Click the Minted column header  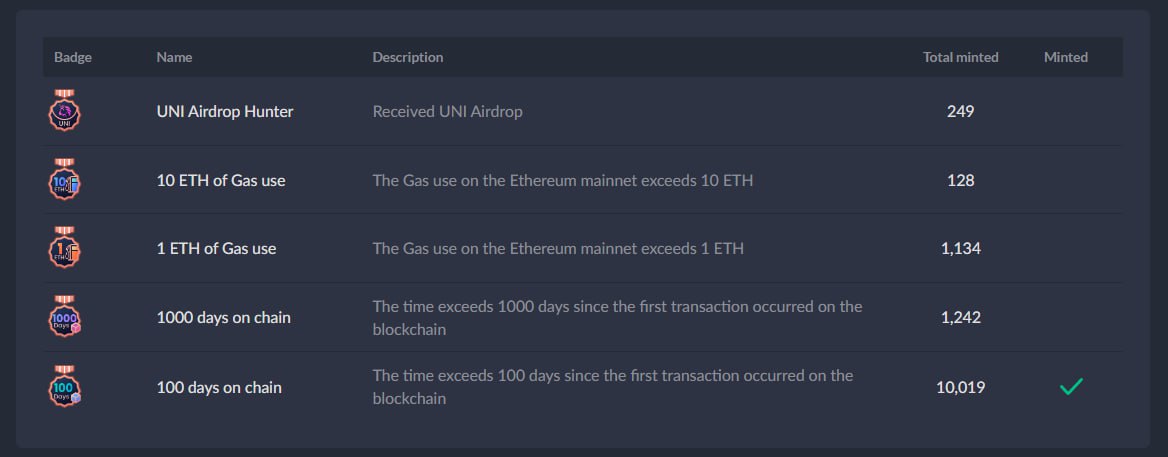tap(1066, 57)
